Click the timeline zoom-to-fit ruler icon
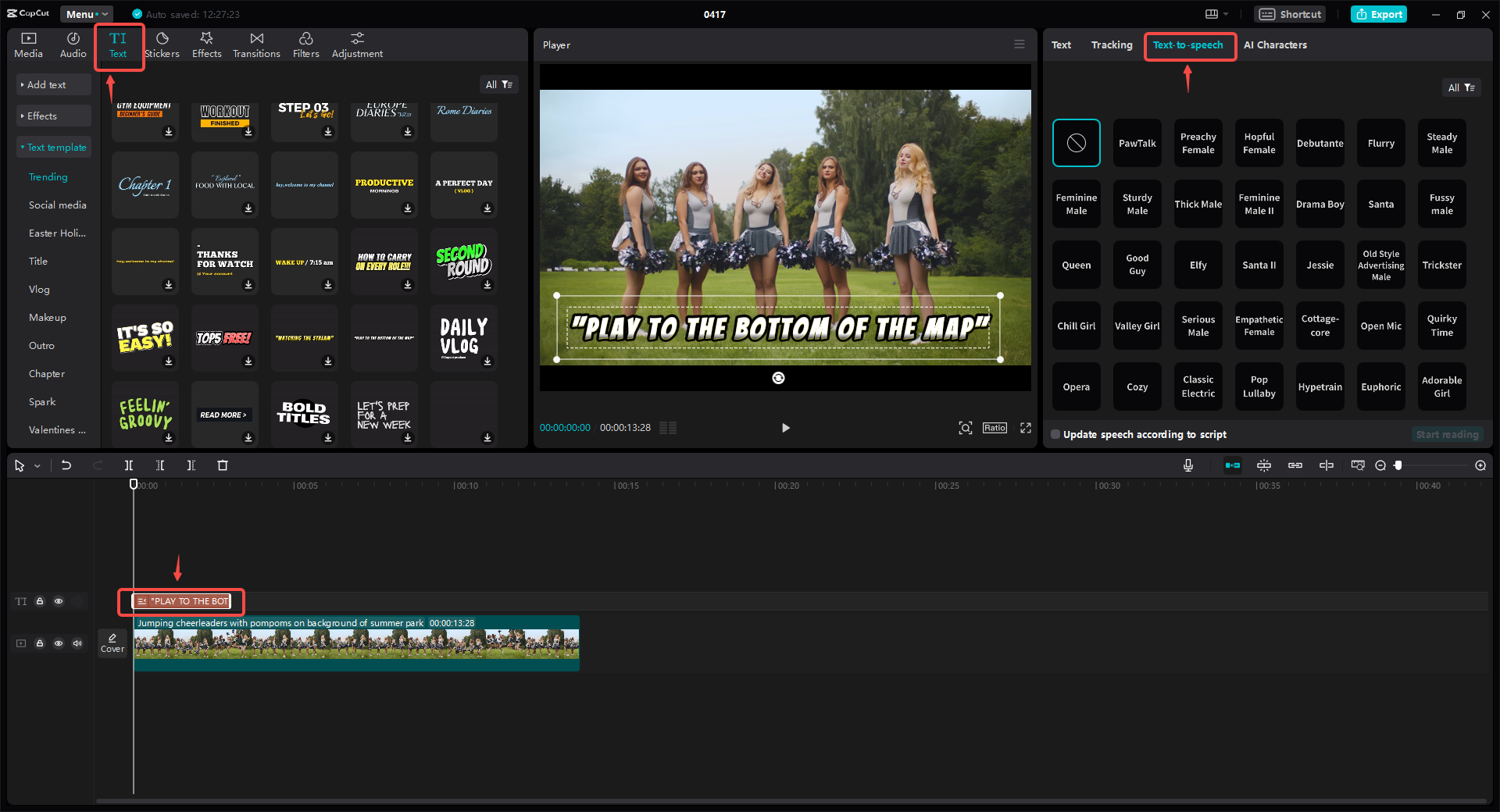This screenshot has height=812, width=1500. (x=1358, y=465)
